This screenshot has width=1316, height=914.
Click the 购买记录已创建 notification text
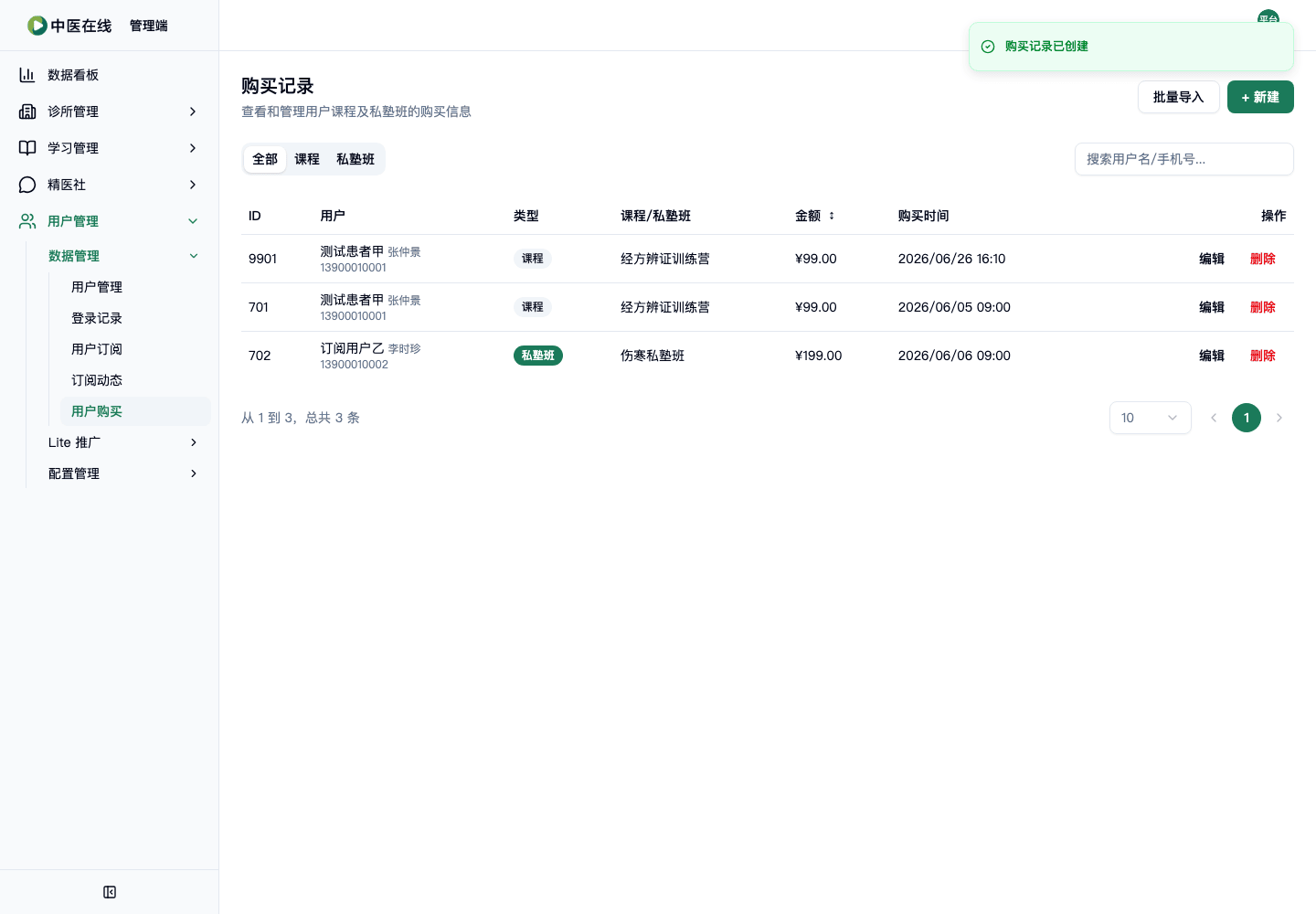click(1046, 47)
